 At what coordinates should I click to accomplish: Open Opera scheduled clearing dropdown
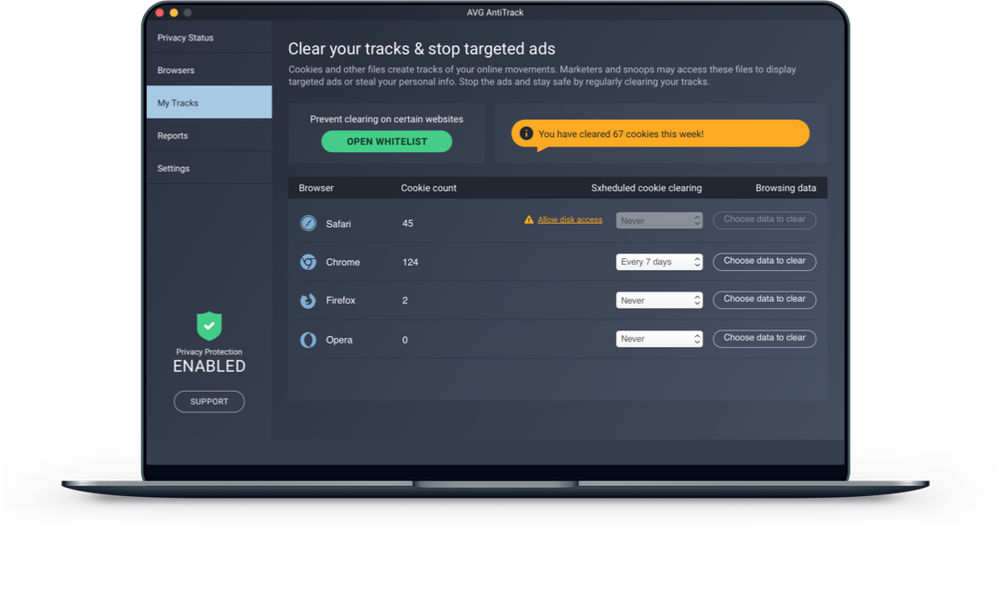pyautogui.click(x=659, y=338)
